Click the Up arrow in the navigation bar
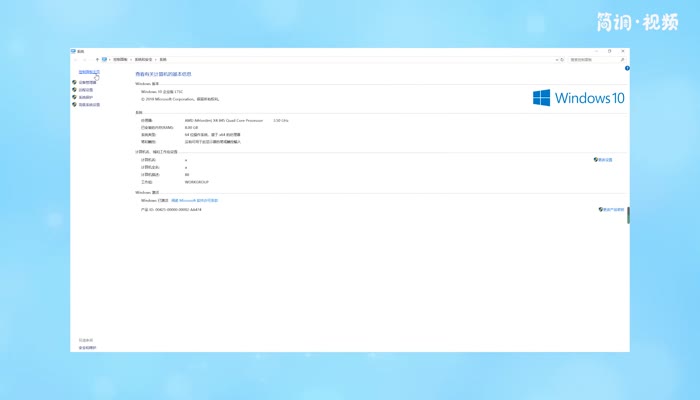Viewport: 700px width, 400px height. (x=97, y=60)
